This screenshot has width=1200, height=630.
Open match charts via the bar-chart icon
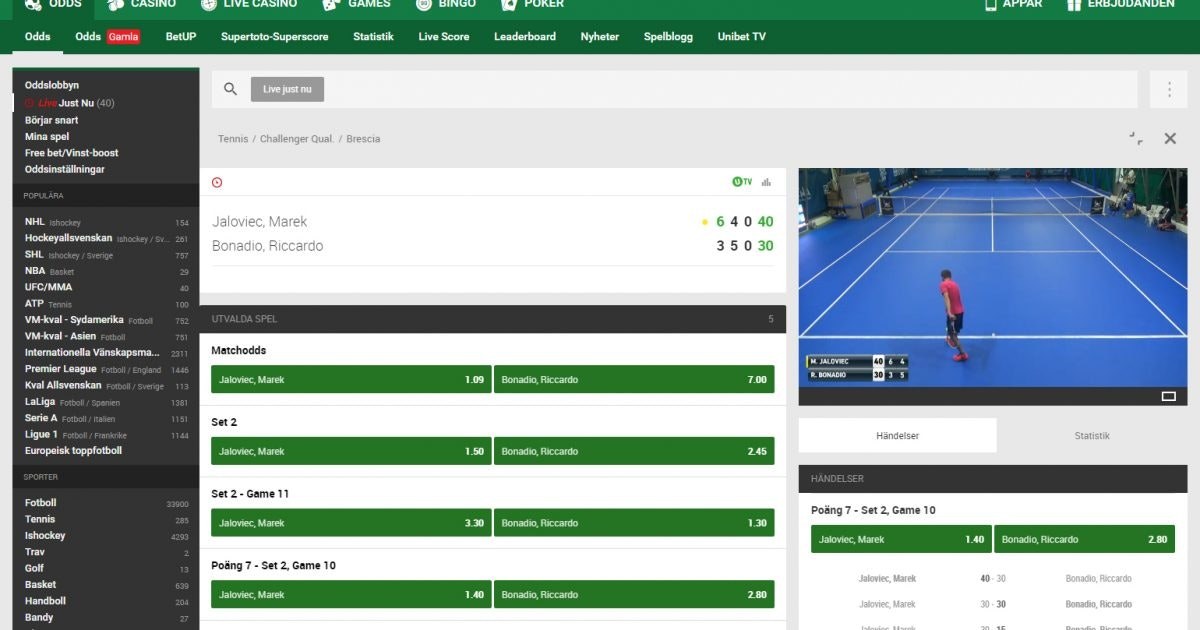(x=765, y=181)
